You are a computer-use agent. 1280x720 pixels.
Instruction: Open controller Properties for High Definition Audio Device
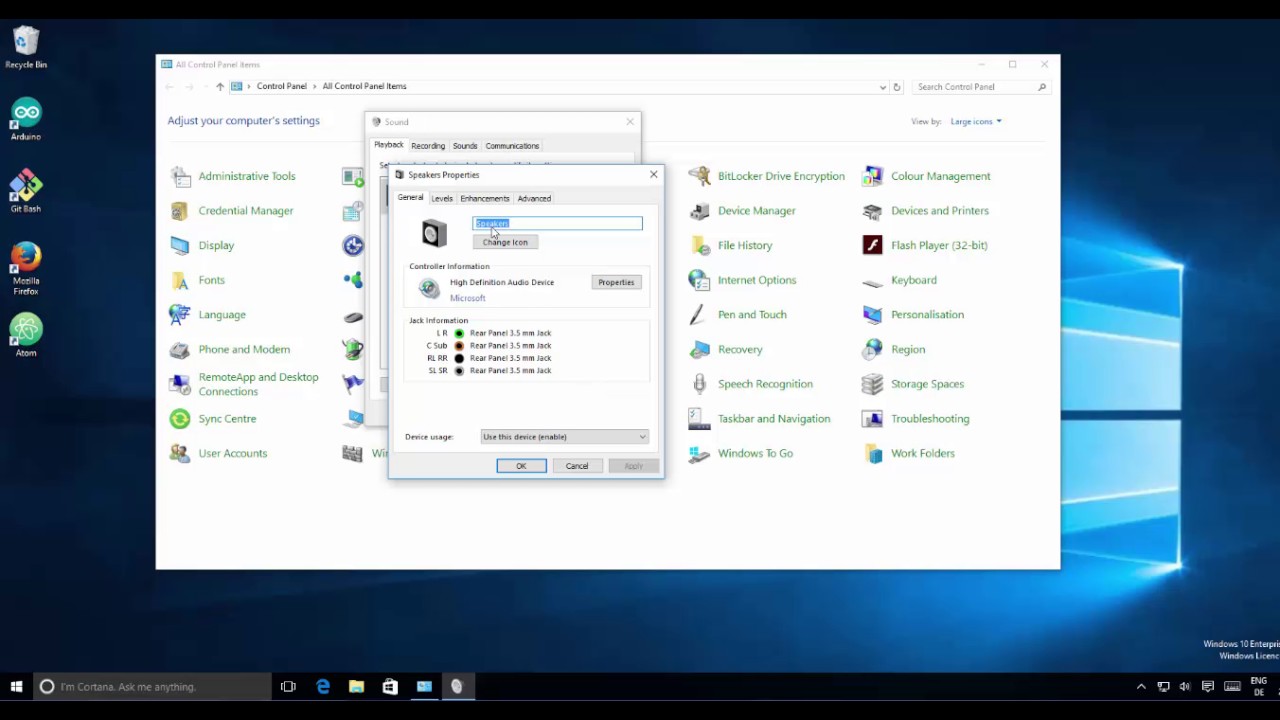pyautogui.click(x=615, y=282)
